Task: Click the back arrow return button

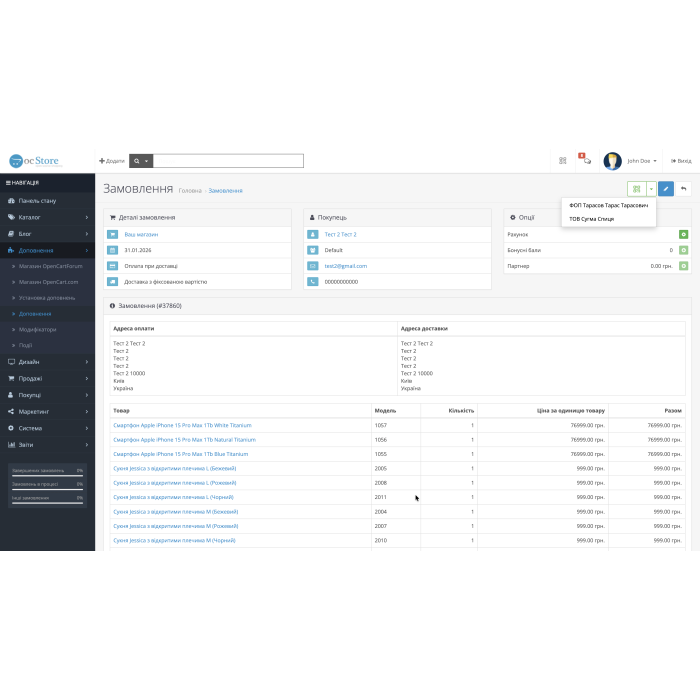Action: point(683,189)
